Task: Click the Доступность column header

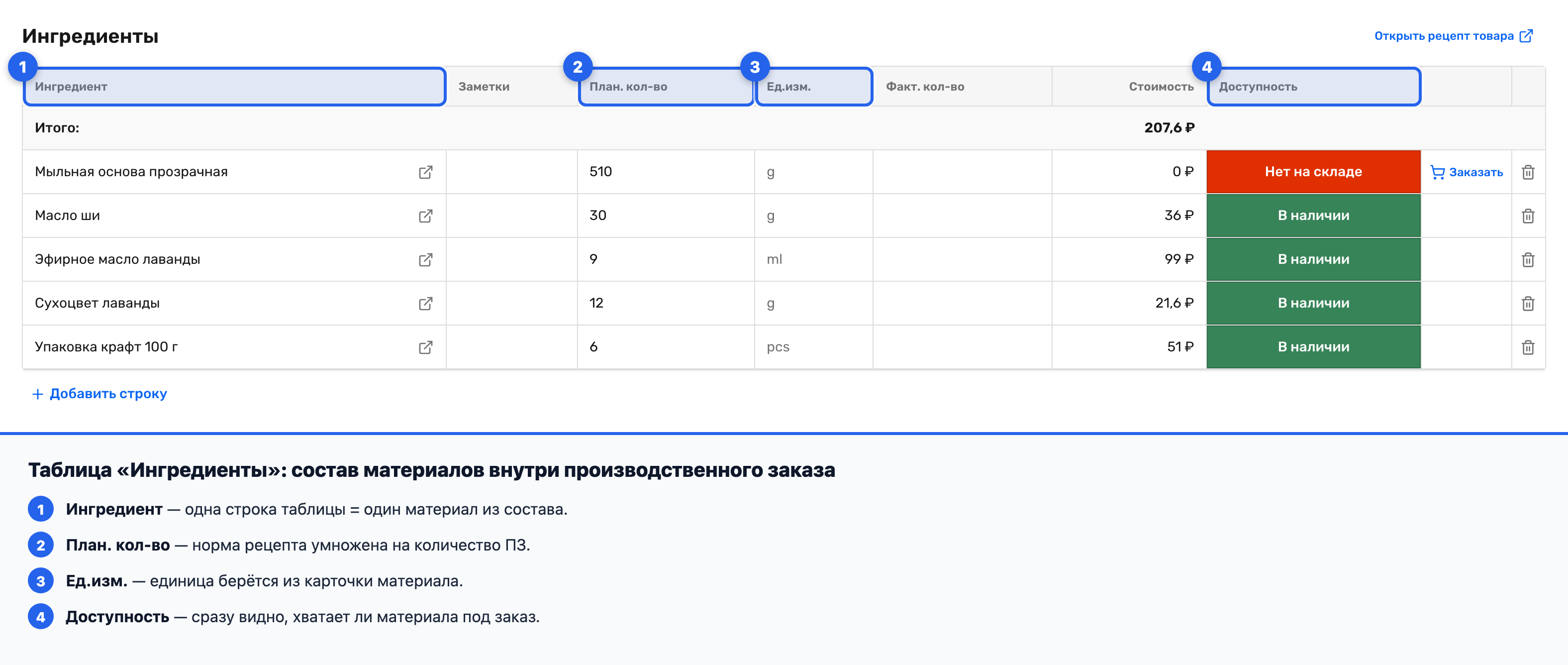Action: coord(1314,87)
